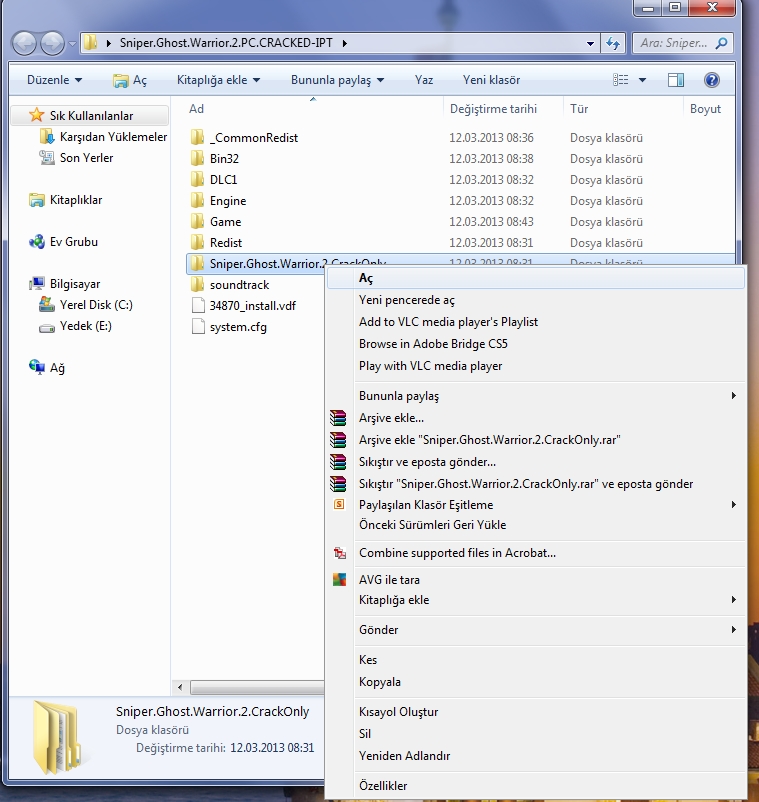This screenshot has height=802, width=759.
Task: Select the DLC1 folder row
Action: 460,180
